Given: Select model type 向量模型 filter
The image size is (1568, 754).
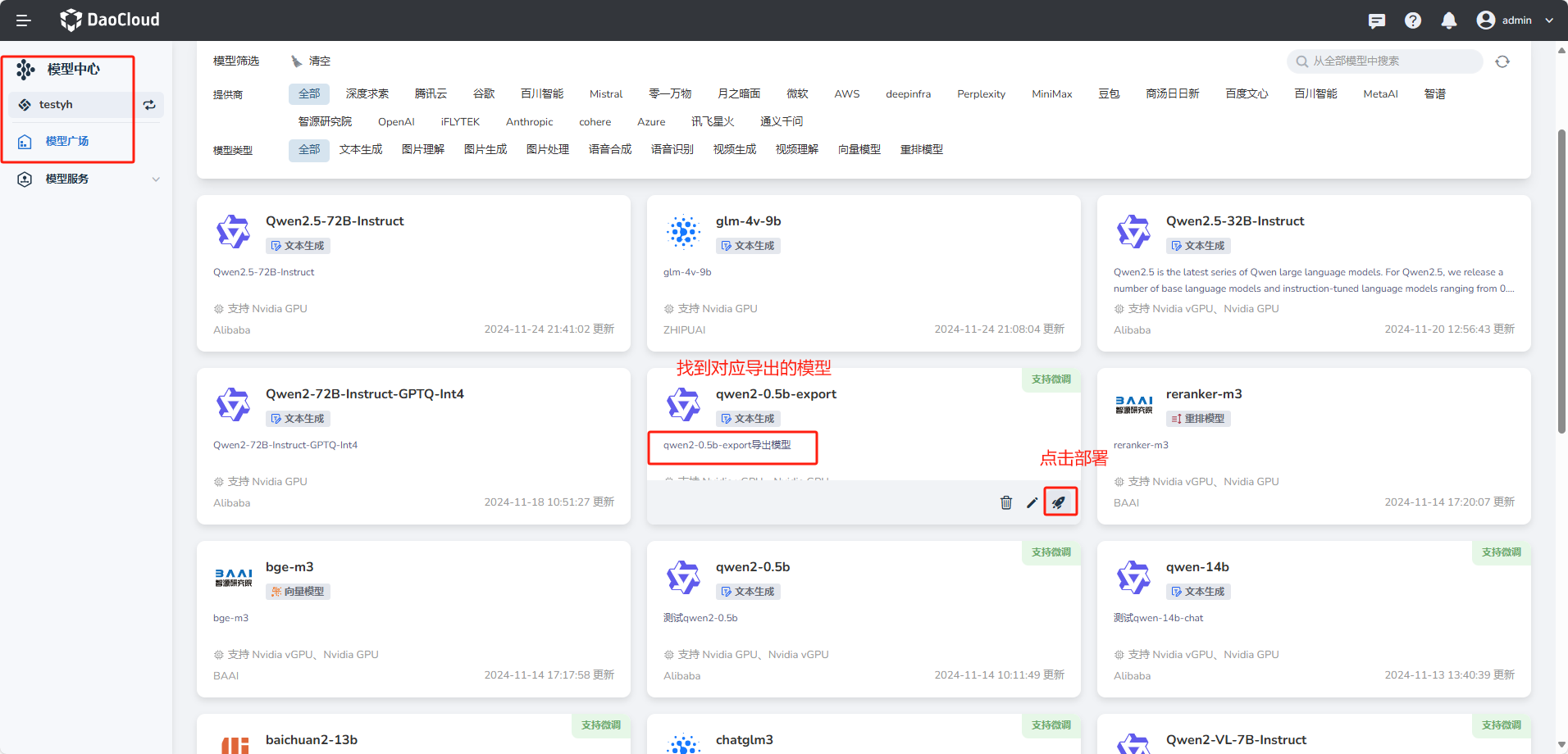Looking at the screenshot, I should [x=859, y=150].
